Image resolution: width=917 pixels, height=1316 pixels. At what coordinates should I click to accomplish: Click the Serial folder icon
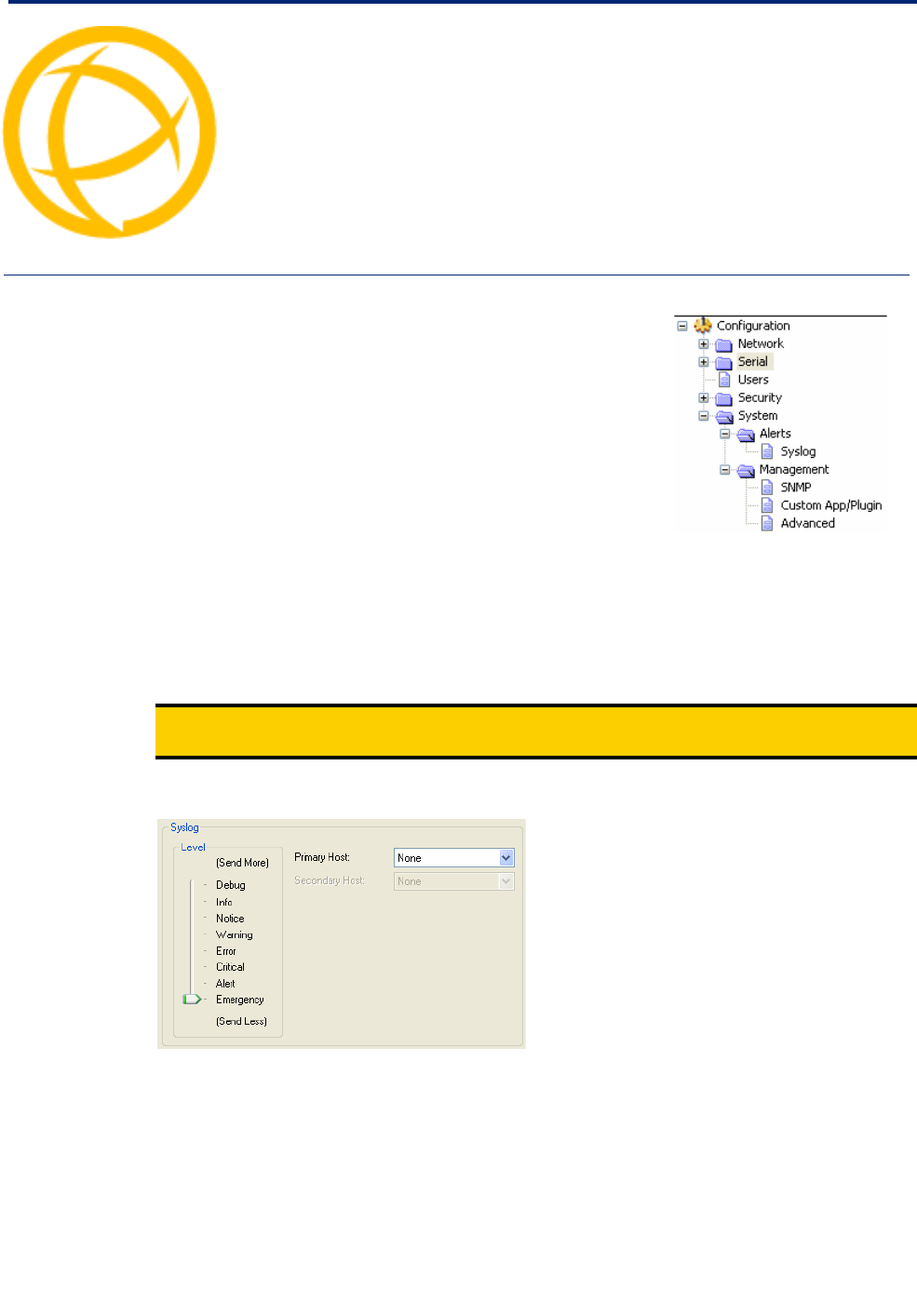[x=724, y=362]
